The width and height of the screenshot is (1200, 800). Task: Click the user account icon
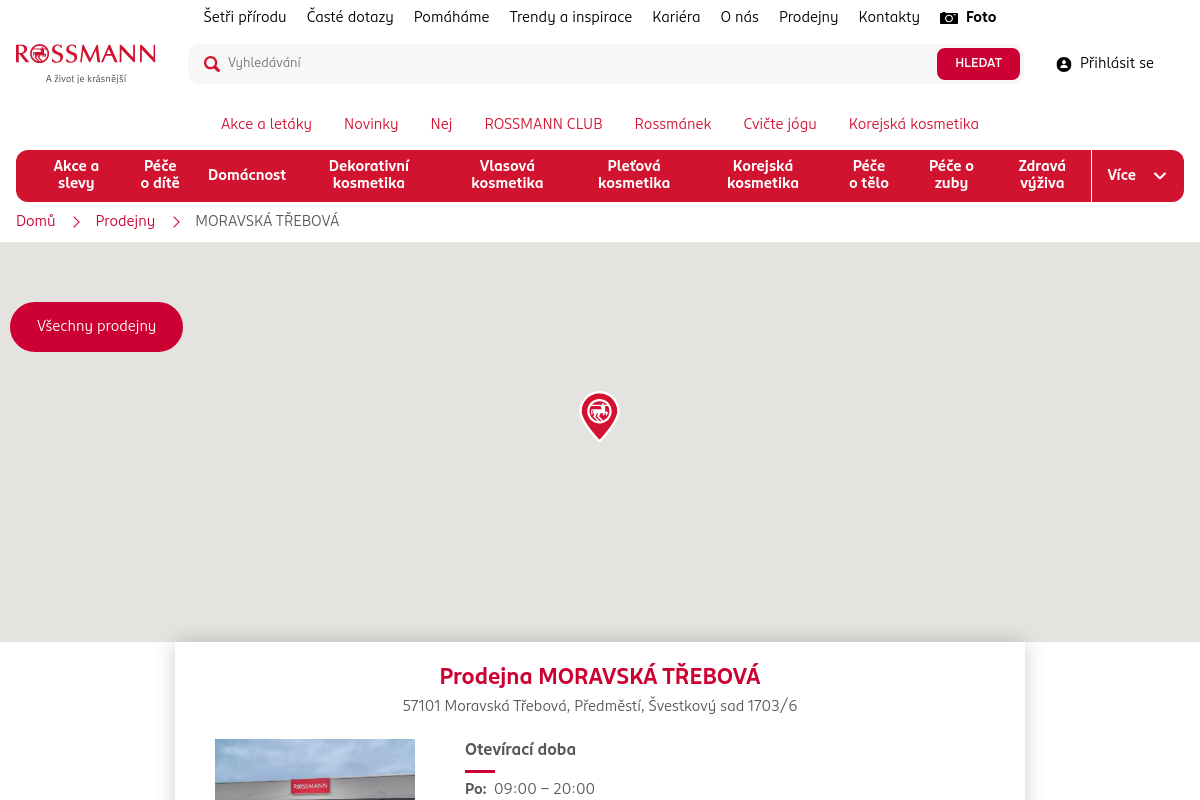click(x=1064, y=64)
